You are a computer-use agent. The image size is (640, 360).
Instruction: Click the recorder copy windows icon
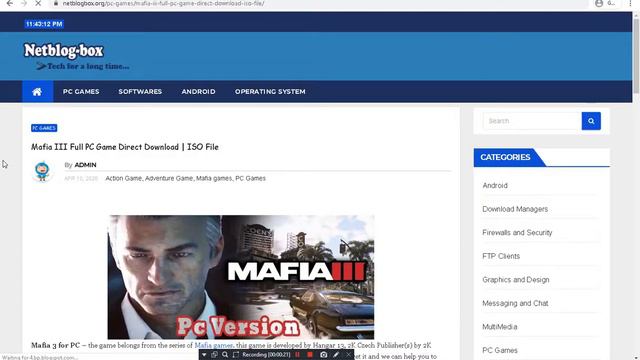click(214, 355)
